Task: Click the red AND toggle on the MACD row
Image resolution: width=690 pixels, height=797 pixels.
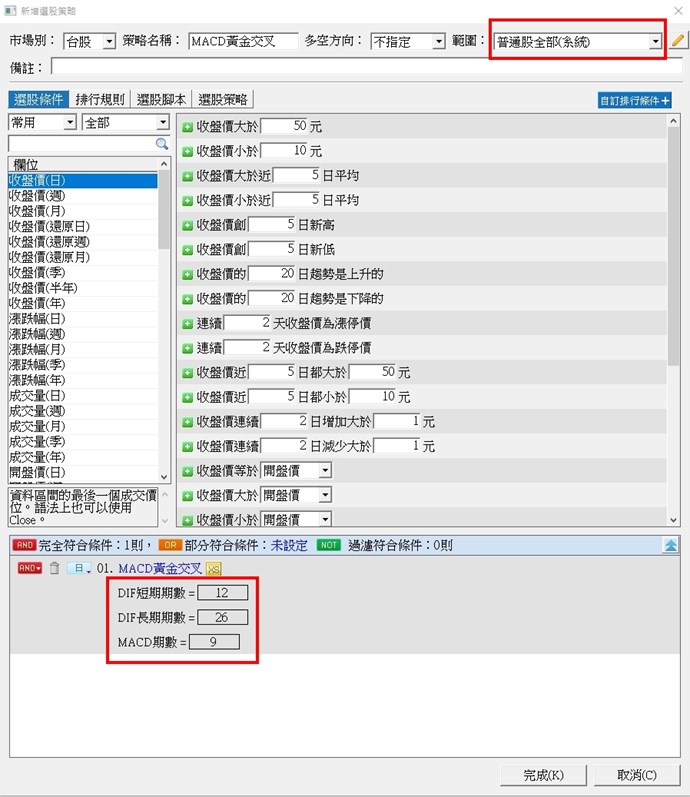Action: tap(30, 569)
